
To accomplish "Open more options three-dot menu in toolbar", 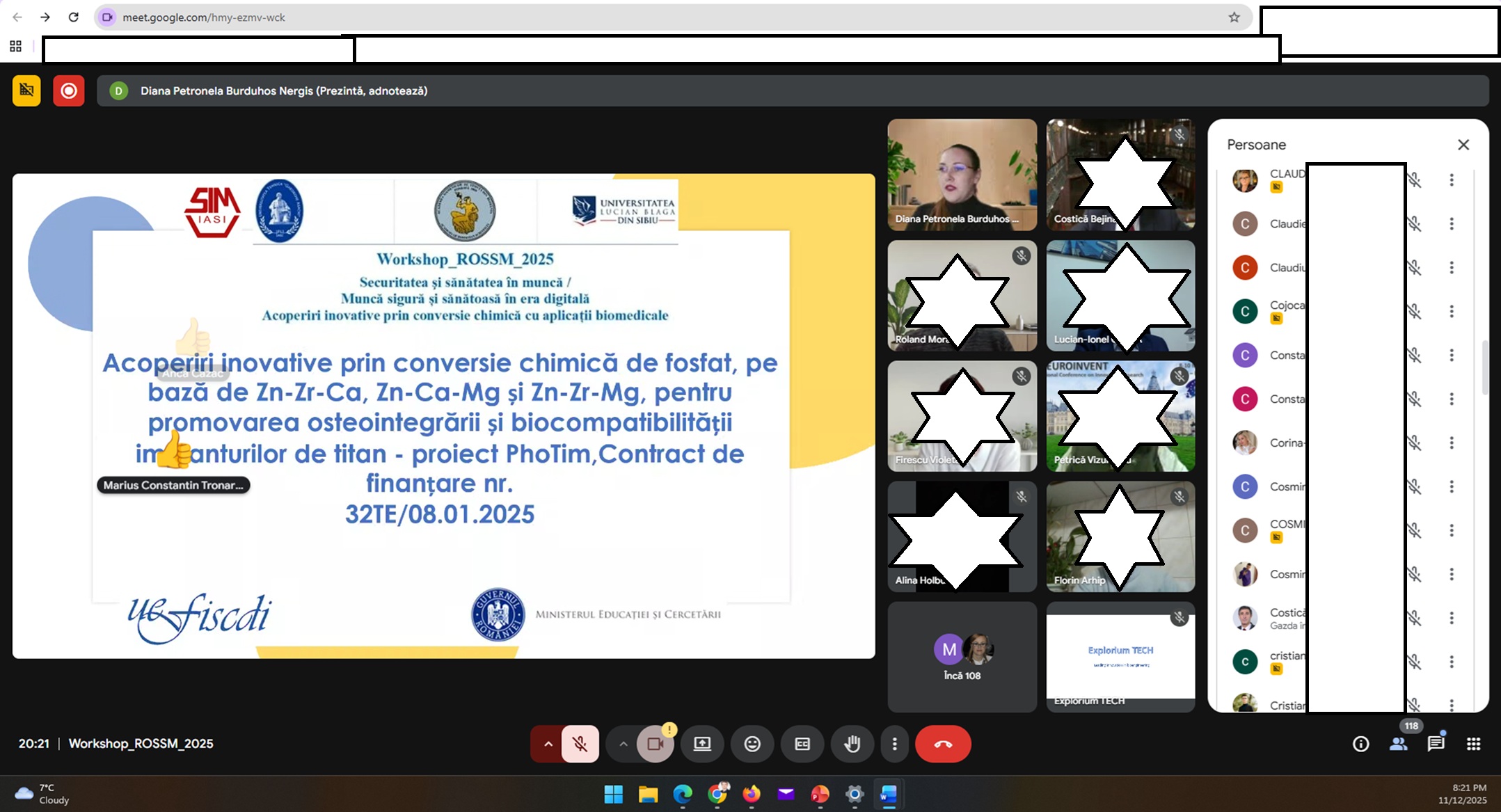I will pyautogui.click(x=895, y=744).
